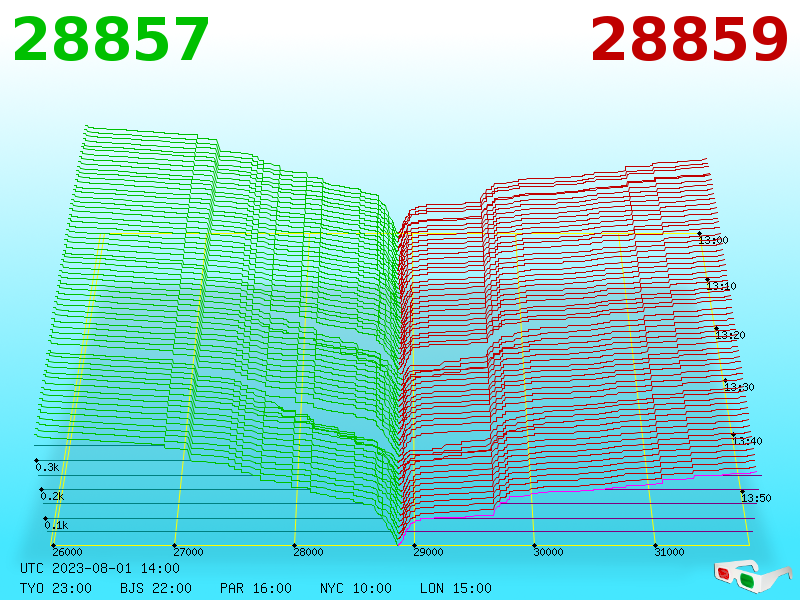Click the PAR 16:00 Paris time
800x600 pixels.
pos(256,588)
